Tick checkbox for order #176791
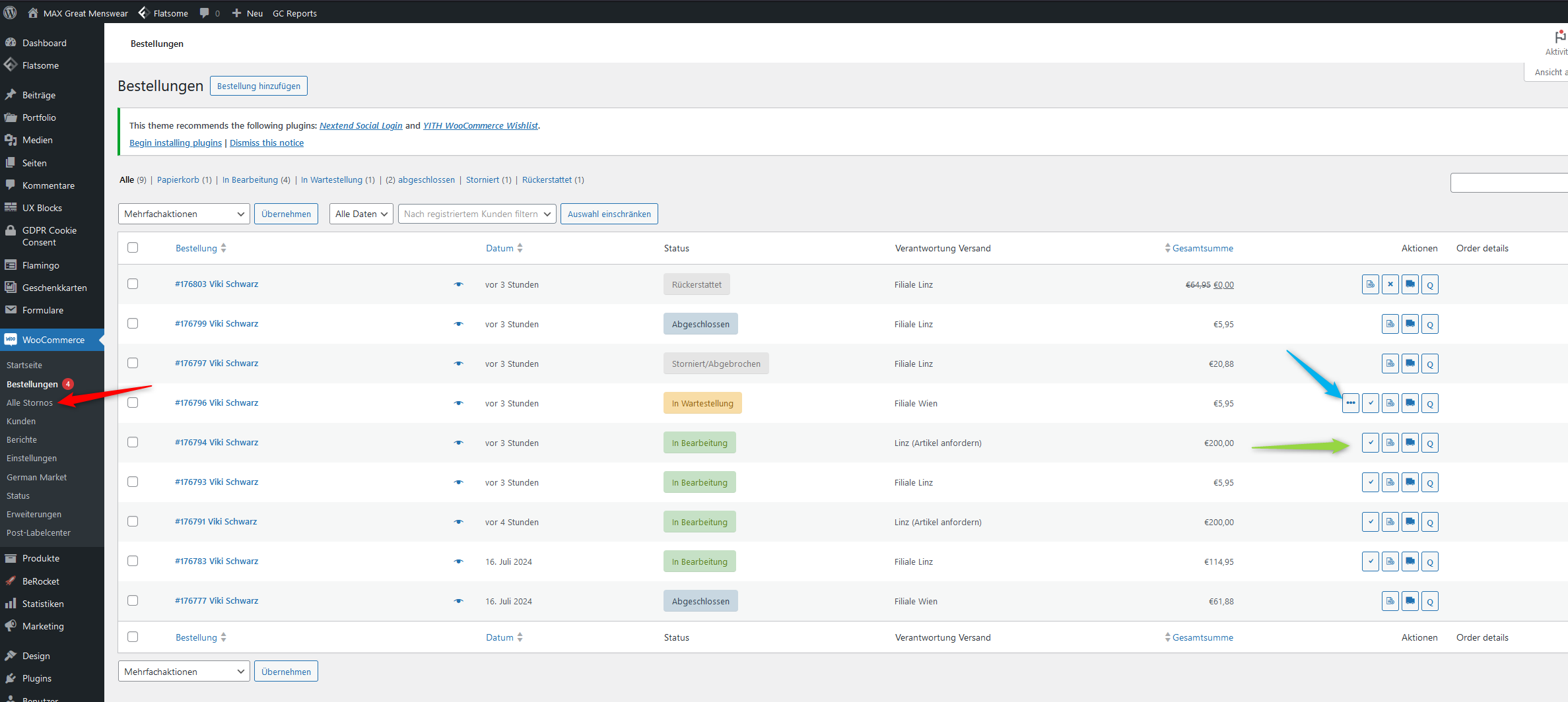1568x702 pixels. [x=133, y=521]
